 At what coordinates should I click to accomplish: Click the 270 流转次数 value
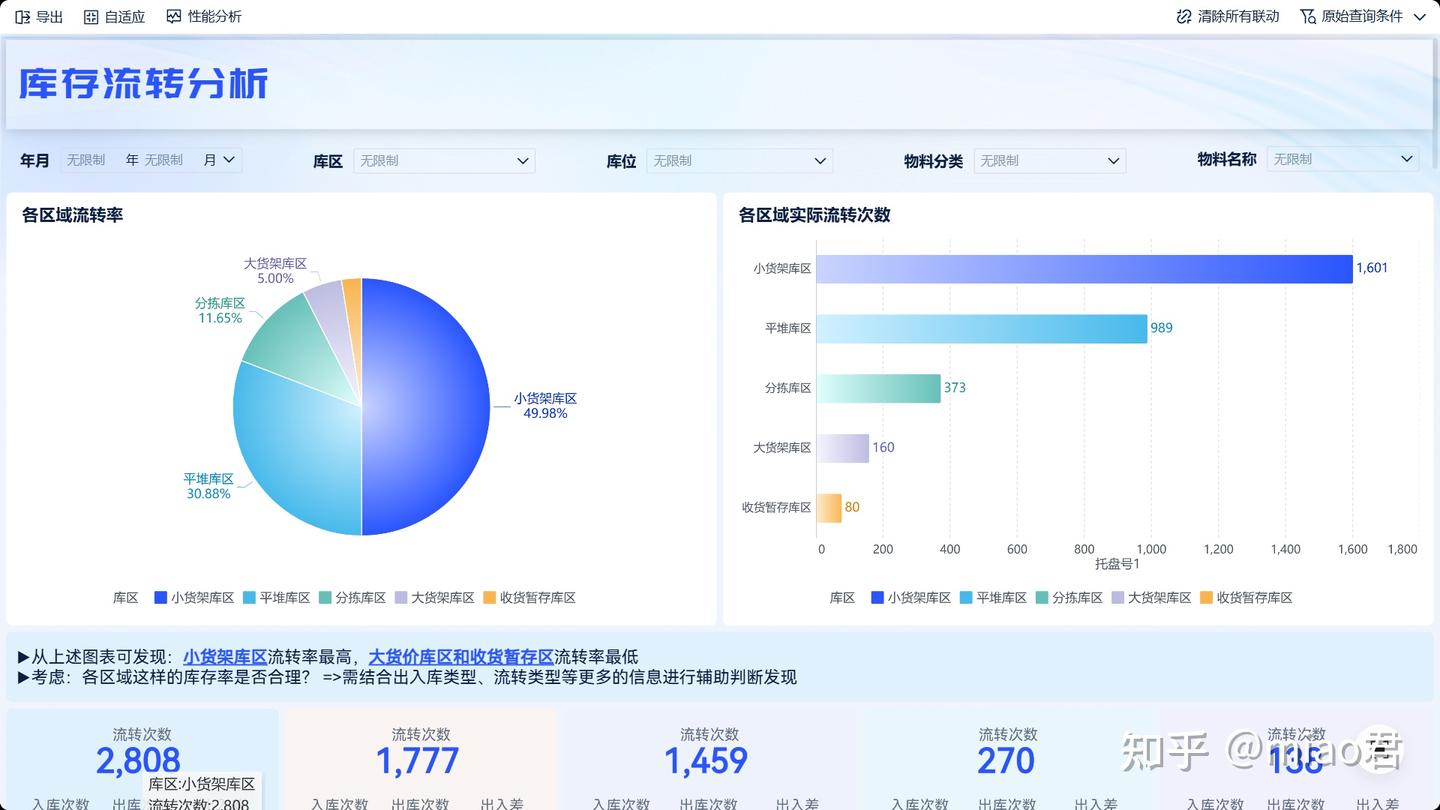click(x=1006, y=762)
